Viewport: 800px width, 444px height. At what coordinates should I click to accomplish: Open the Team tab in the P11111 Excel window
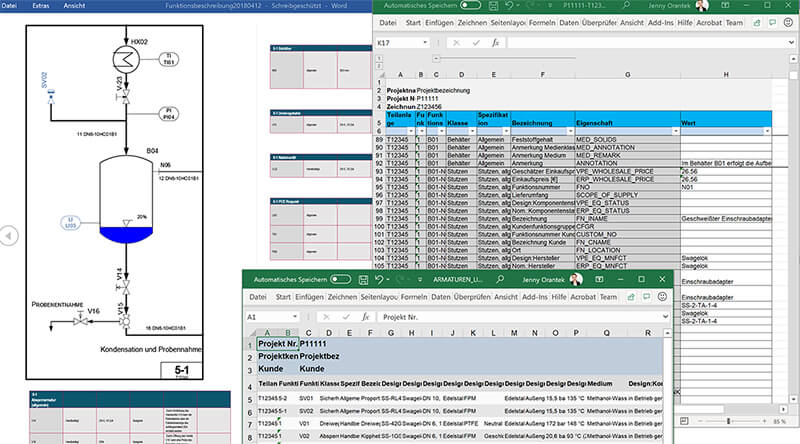(x=734, y=23)
